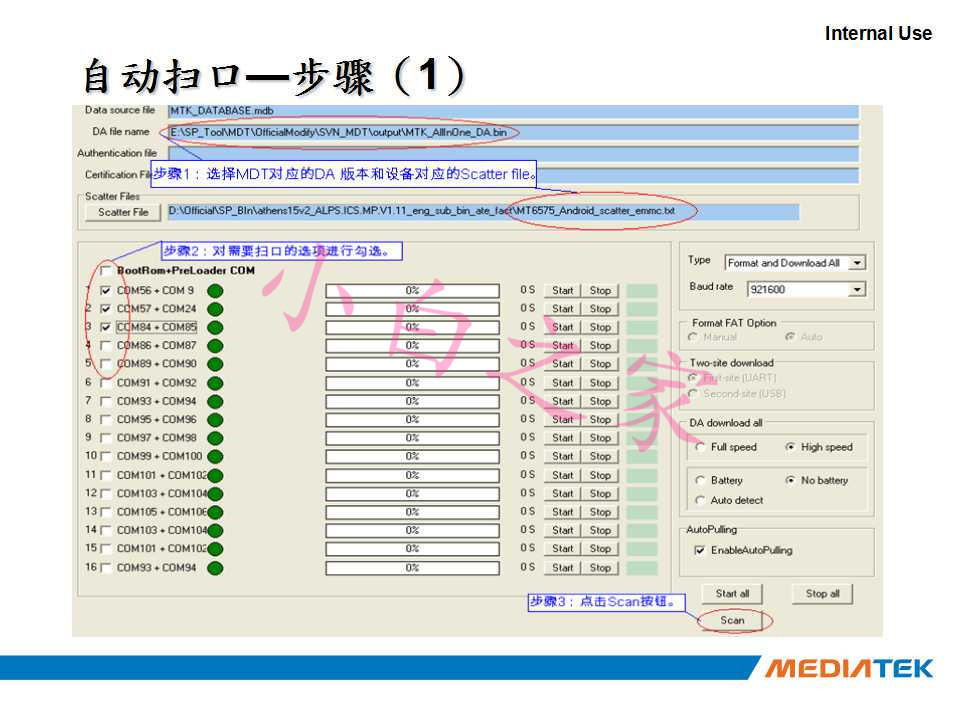The height and width of the screenshot is (720, 960).
Task: Uncheck the COM56 + COM9 port checkbox
Action: [x=106, y=290]
